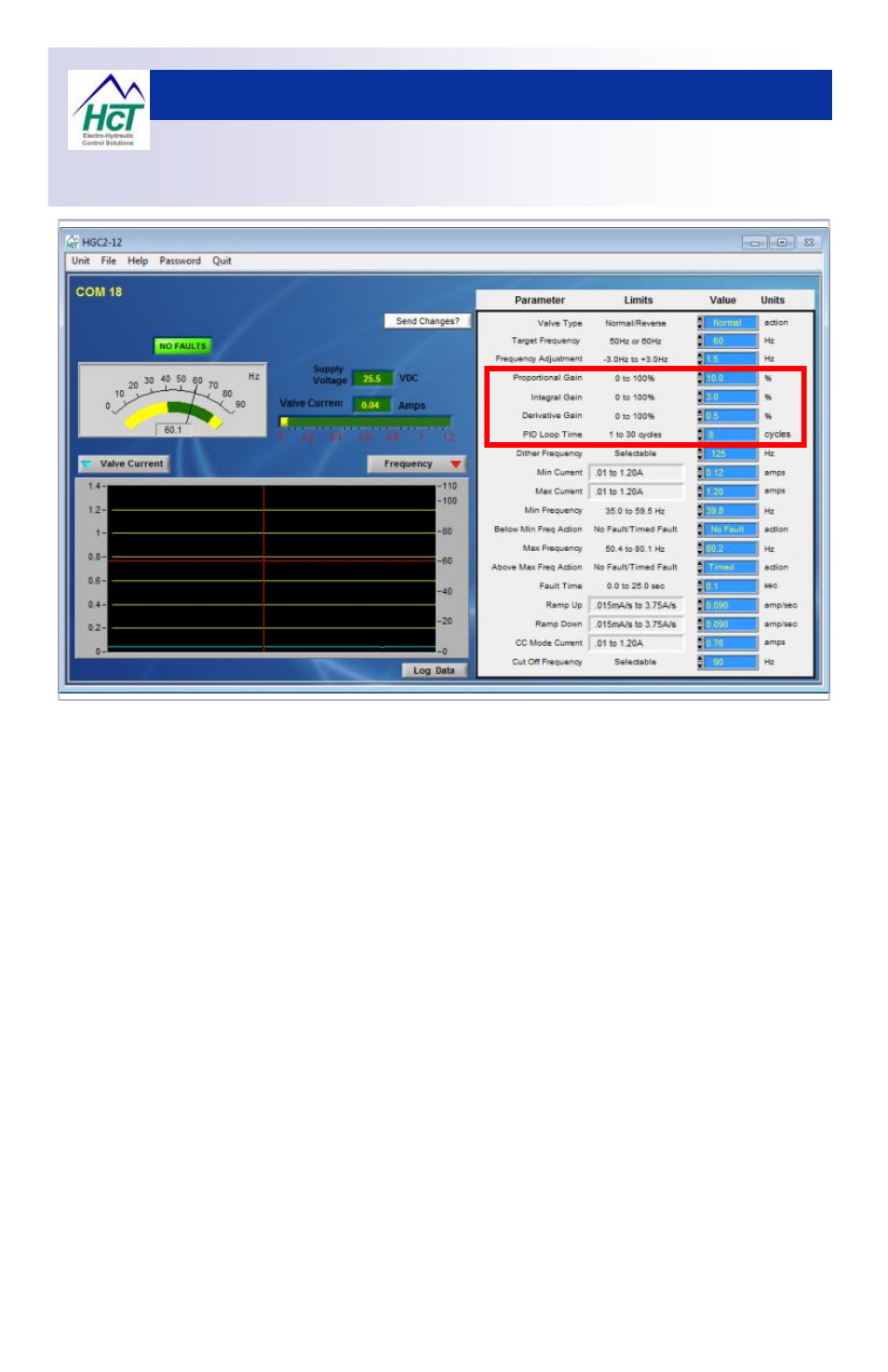Click the CC Mode Current stepper arrows
Viewport: 888px width, 1372px height.
pos(700,643)
